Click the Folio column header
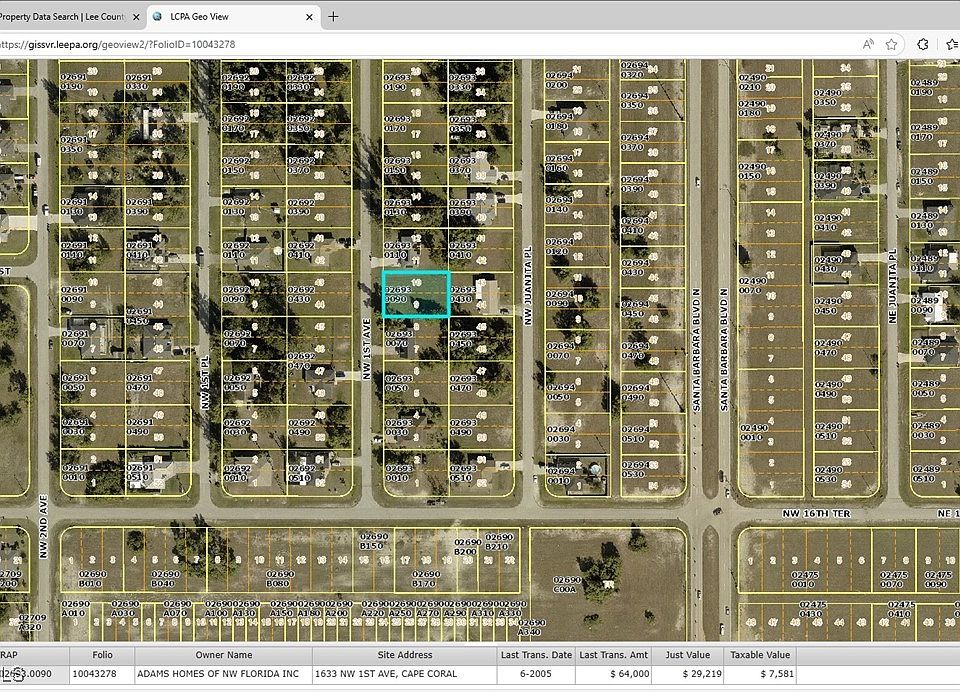The image size is (960, 692). [102, 655]
